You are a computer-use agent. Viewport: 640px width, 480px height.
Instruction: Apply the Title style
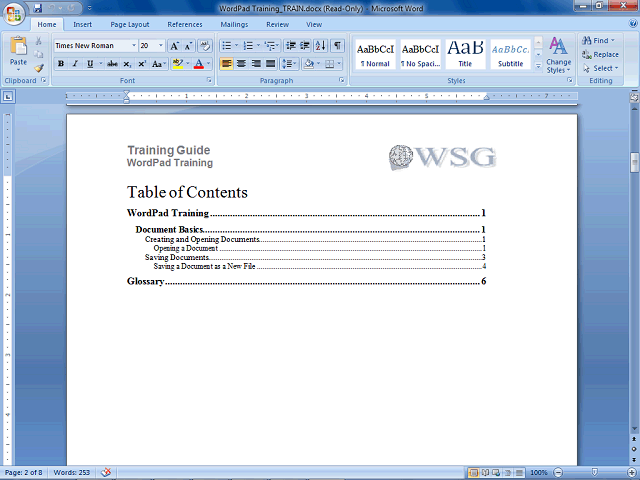[x=465, y=55]
